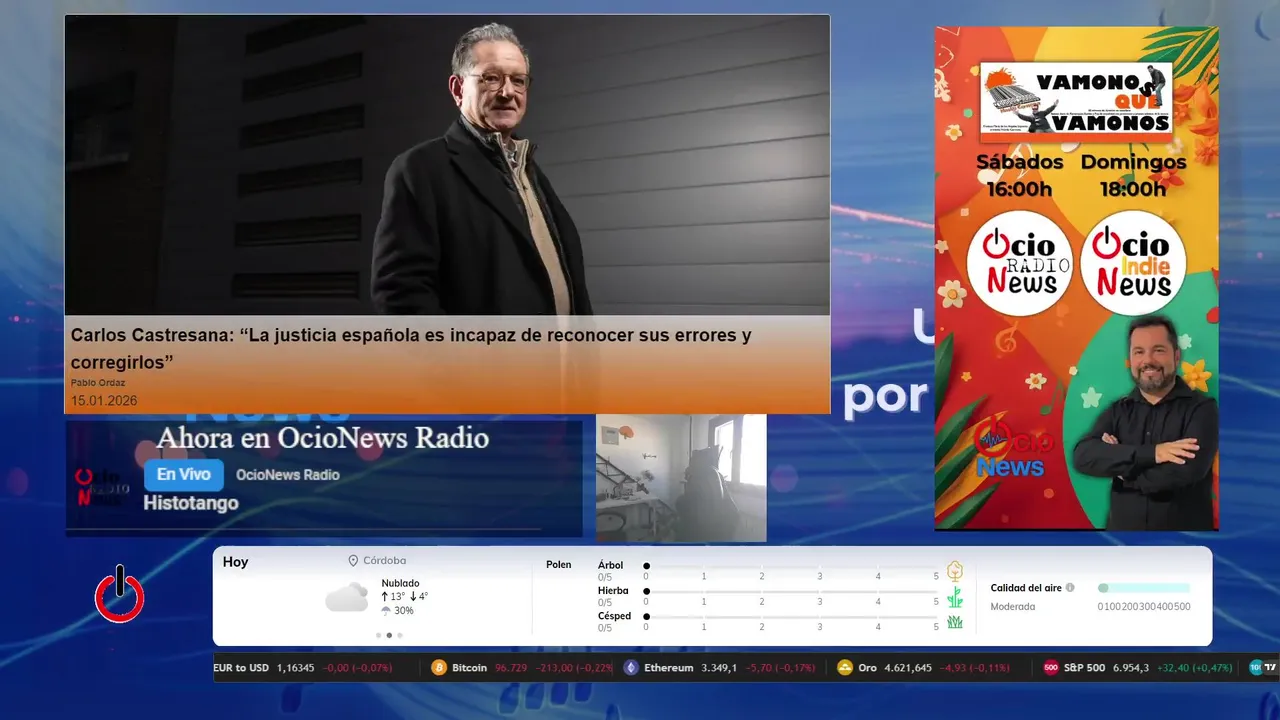1280x720 pixels.
Task: Click the tree pollen icon
Action: (x=955, y=571)
